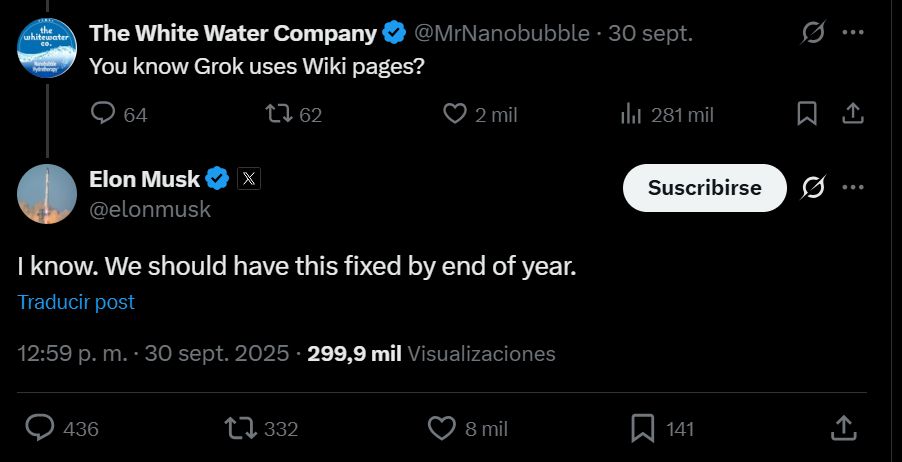Like Elon Musk's post with 8 mil likes

(442, 428)
